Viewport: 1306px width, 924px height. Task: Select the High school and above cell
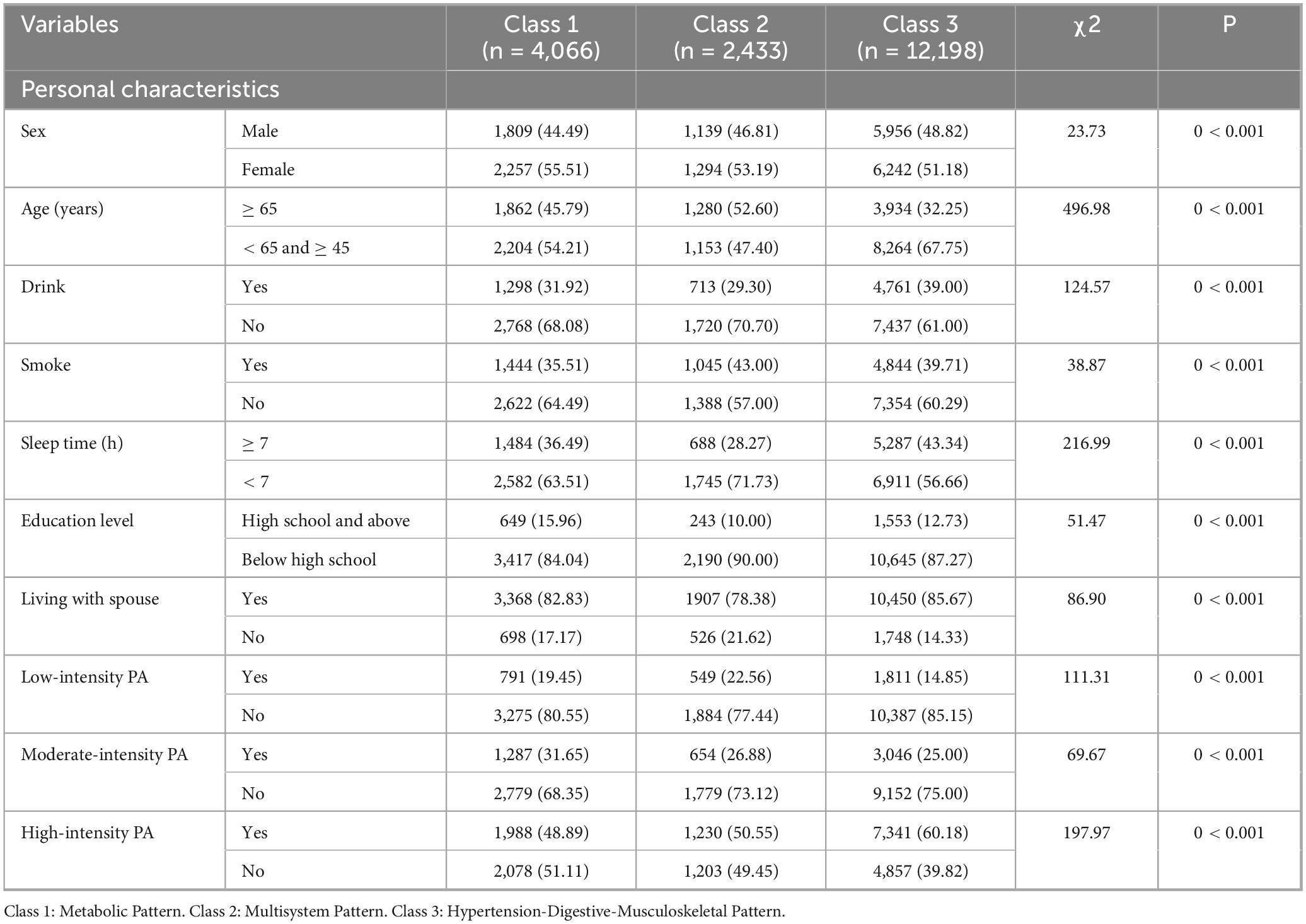click(326, 521)
